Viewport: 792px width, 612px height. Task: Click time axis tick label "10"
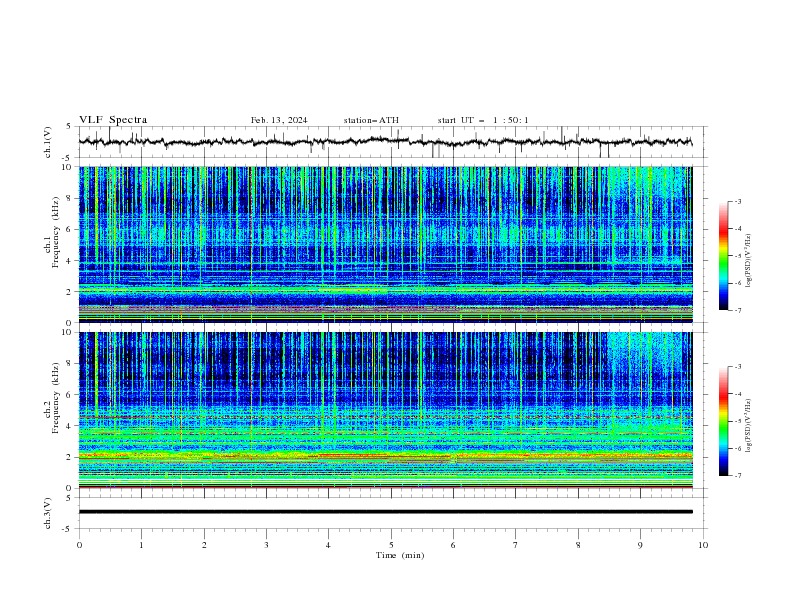(703, 545)
